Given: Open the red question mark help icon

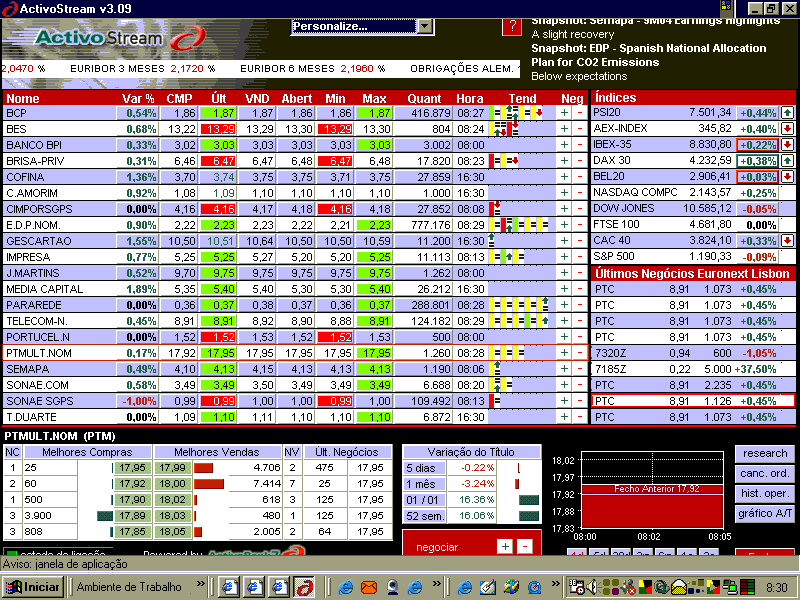Looking at the screenshot, I should tap(512, 27).
